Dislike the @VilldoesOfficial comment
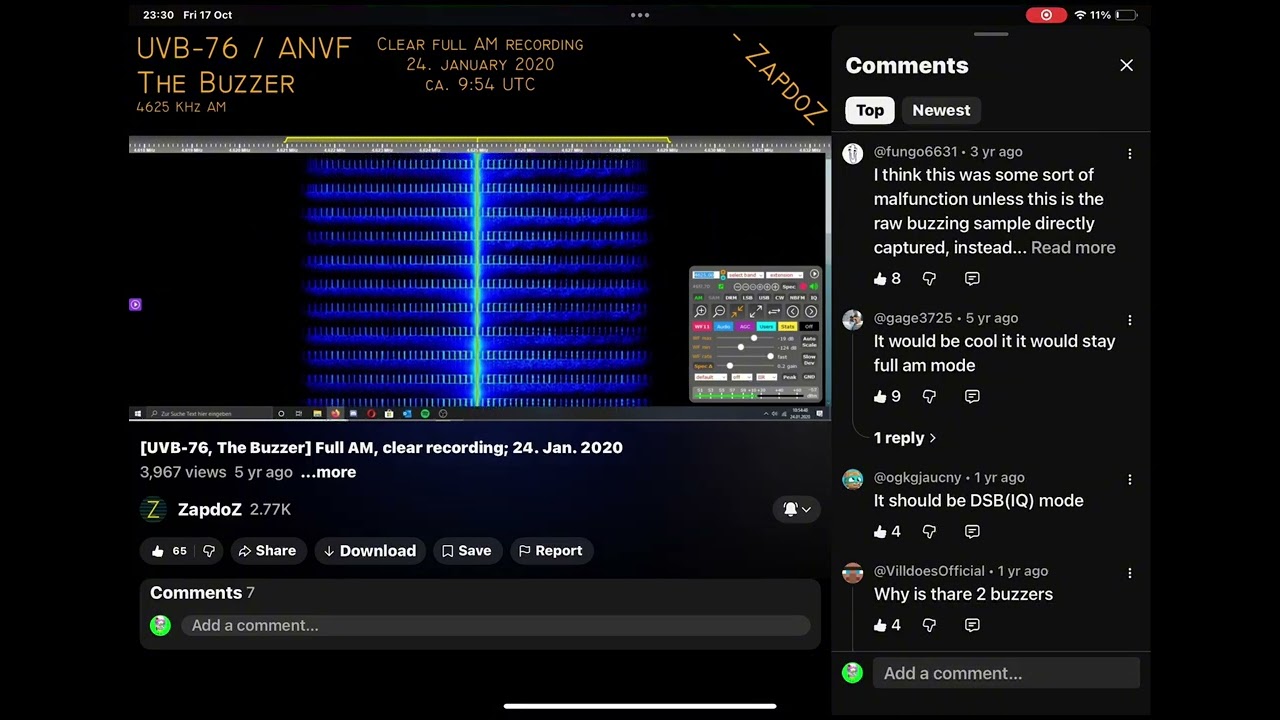 pyautogui.click(x=929, y=625)
